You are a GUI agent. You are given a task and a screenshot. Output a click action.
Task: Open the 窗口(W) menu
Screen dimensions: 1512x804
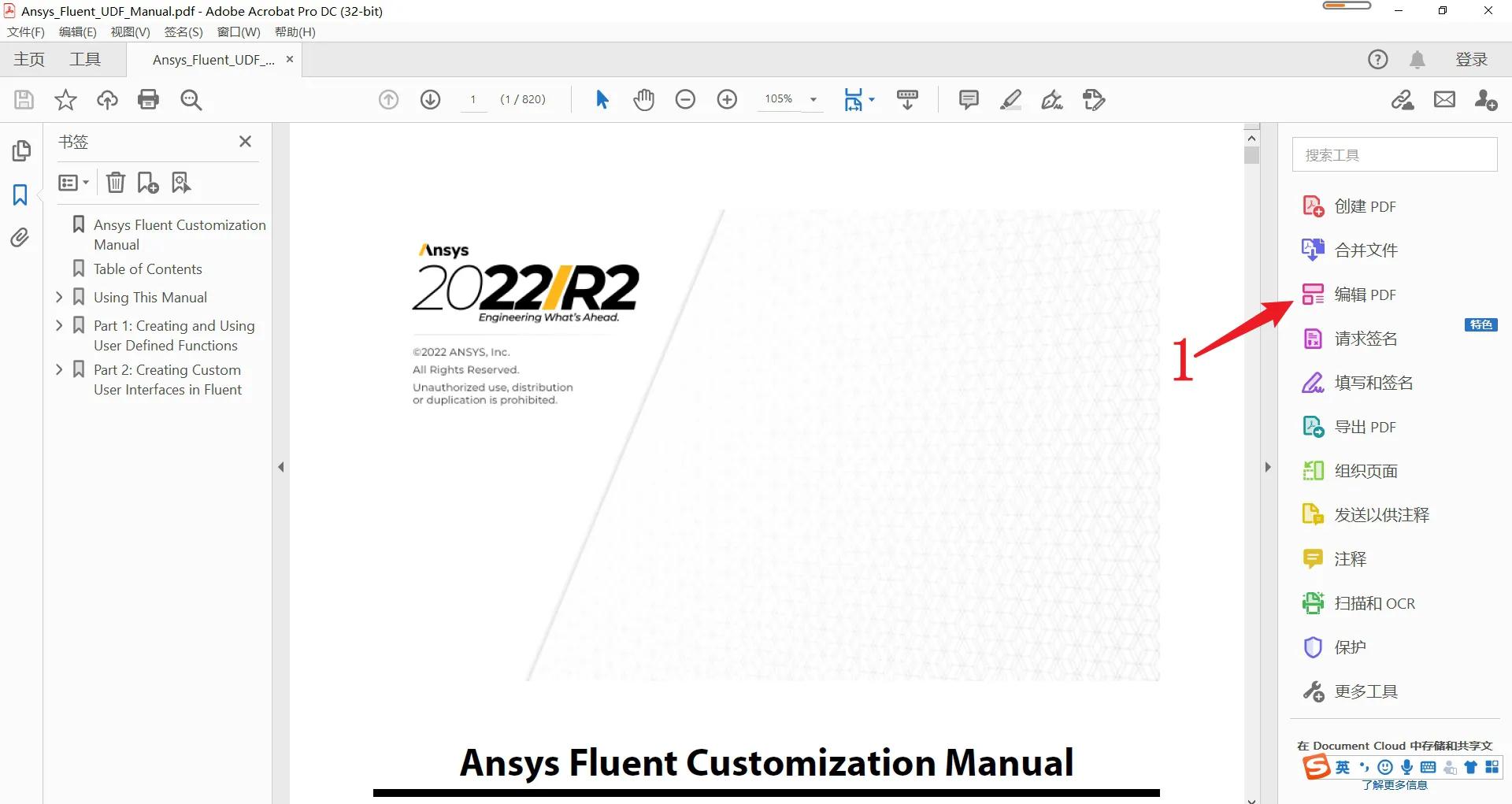pos(239,31)
